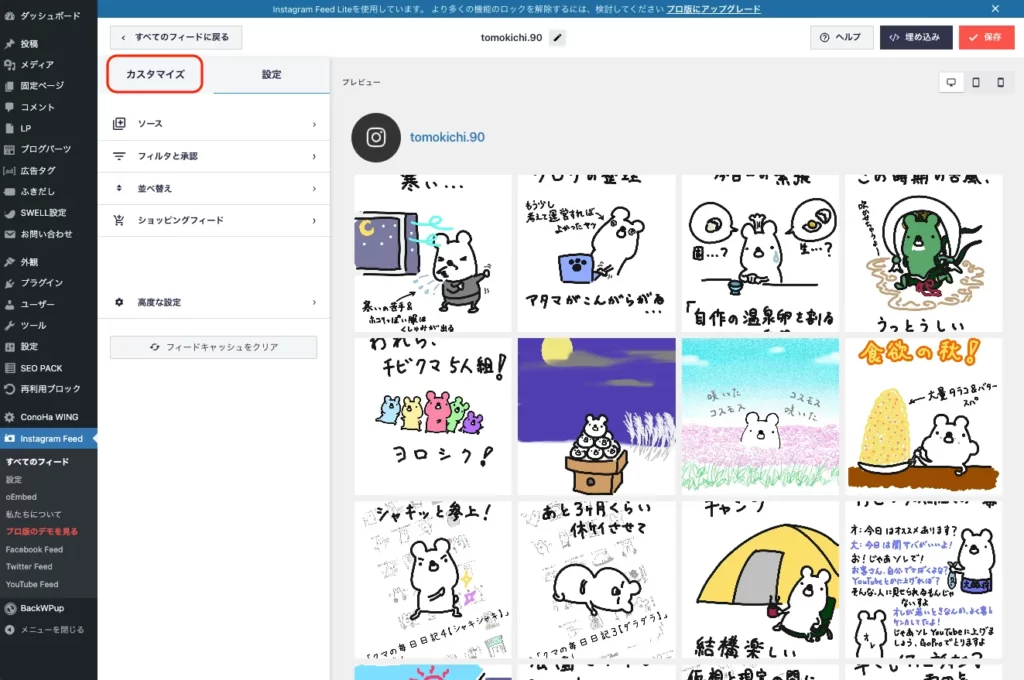
Task: Open すべてのフィード submenu item
Action: pyautogui.click(x=37, y=462)
